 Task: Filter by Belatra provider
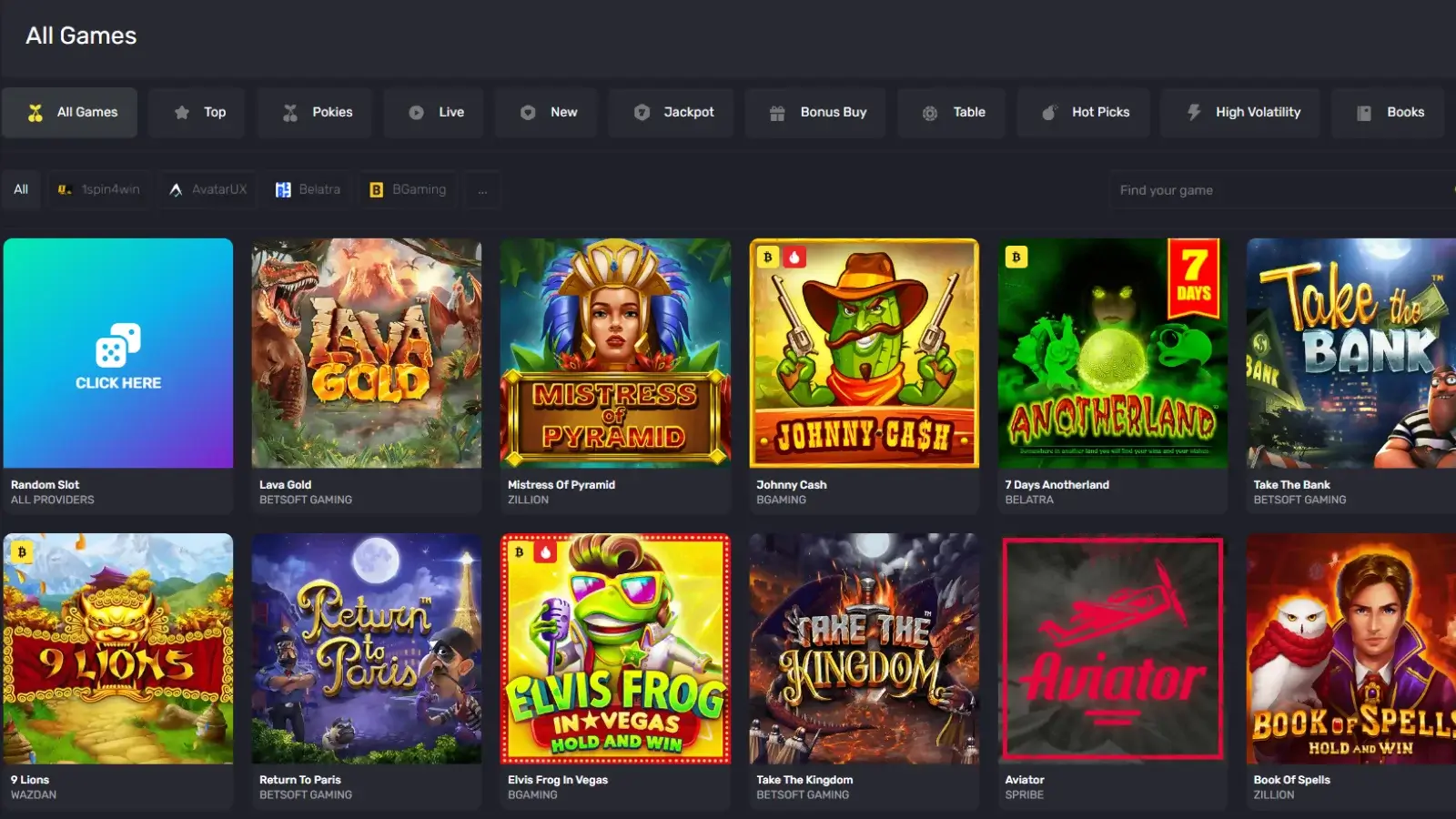(308, 189)
